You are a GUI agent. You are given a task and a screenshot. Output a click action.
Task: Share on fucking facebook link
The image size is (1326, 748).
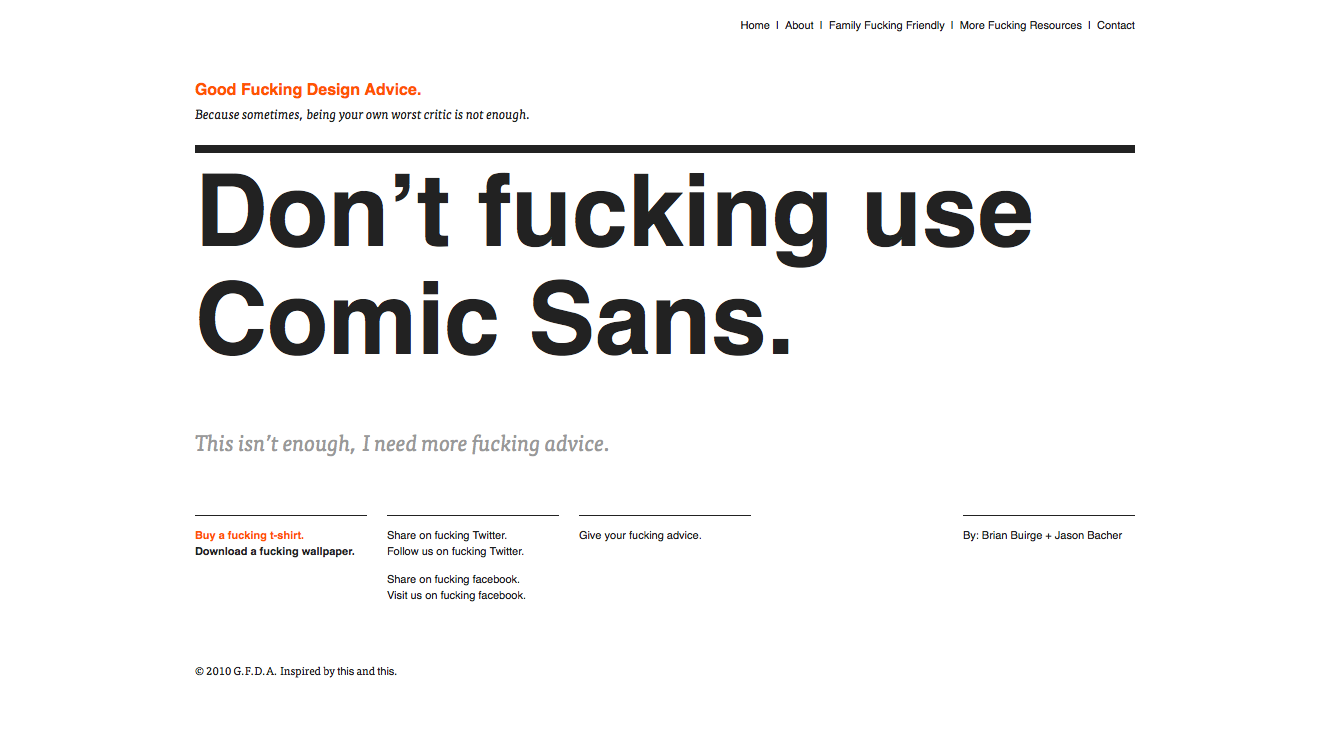click(x=453, y=580)
